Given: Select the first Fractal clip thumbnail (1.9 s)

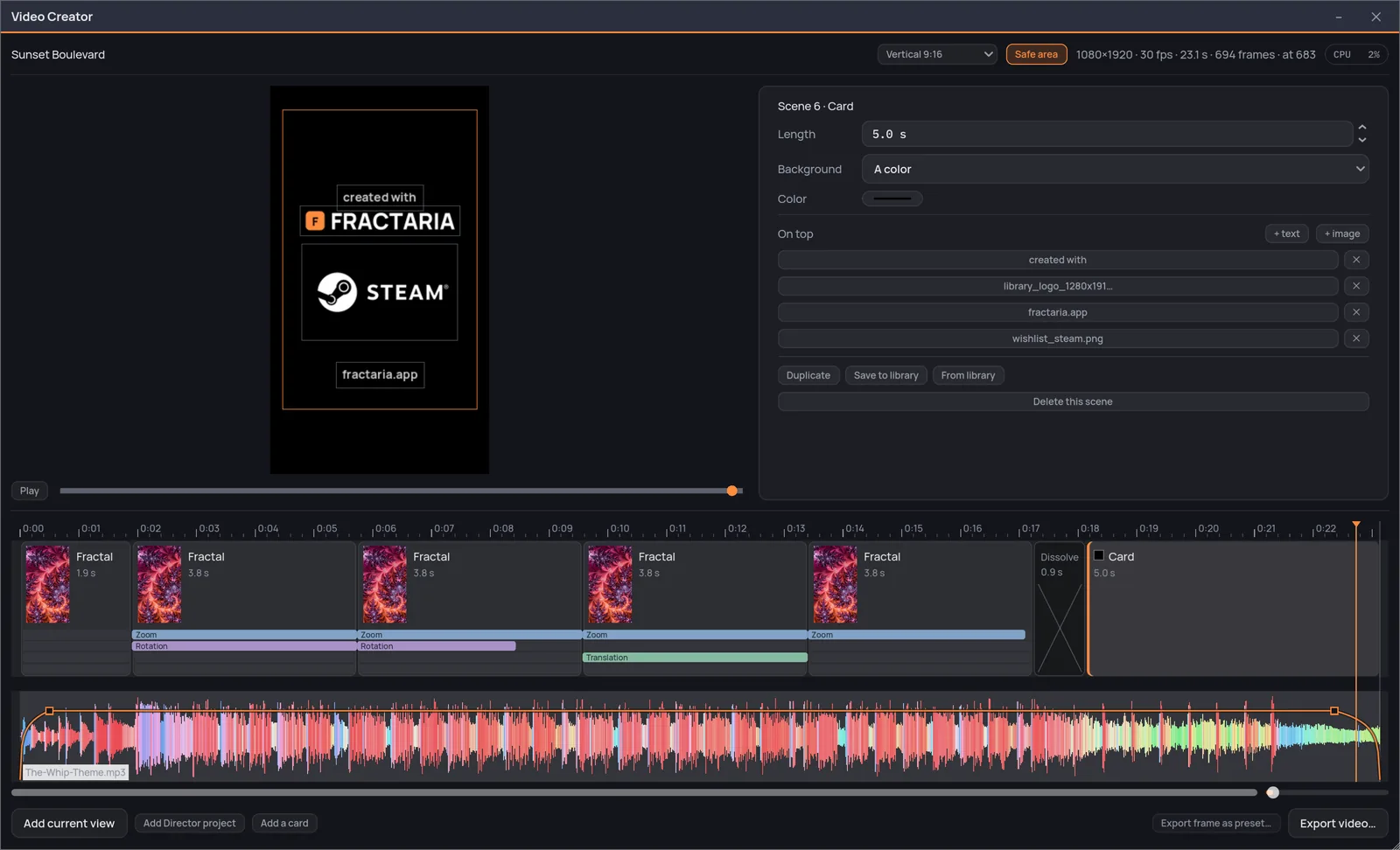Looking at the screenshot, I should coord(47,584).
